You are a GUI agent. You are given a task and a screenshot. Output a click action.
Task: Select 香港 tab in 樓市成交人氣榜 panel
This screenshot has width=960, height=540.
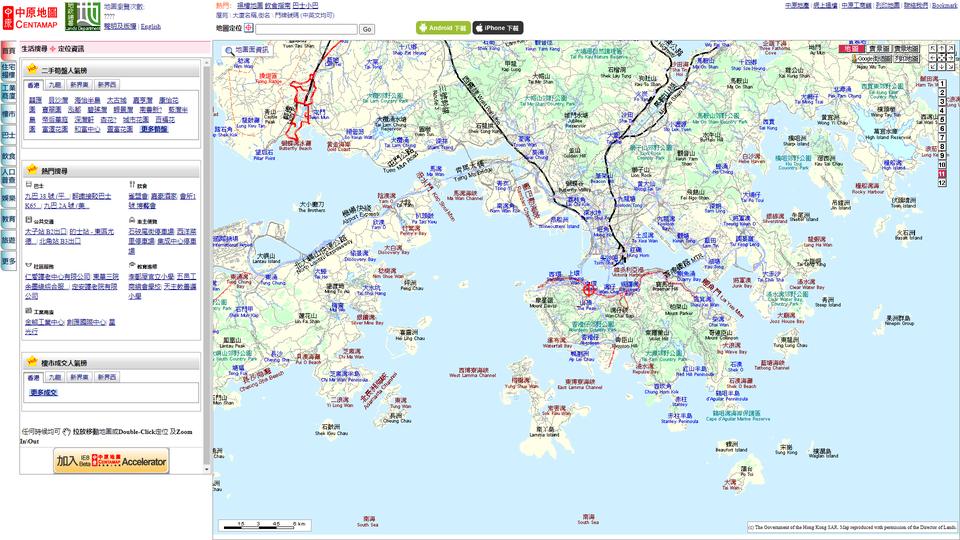34,377
